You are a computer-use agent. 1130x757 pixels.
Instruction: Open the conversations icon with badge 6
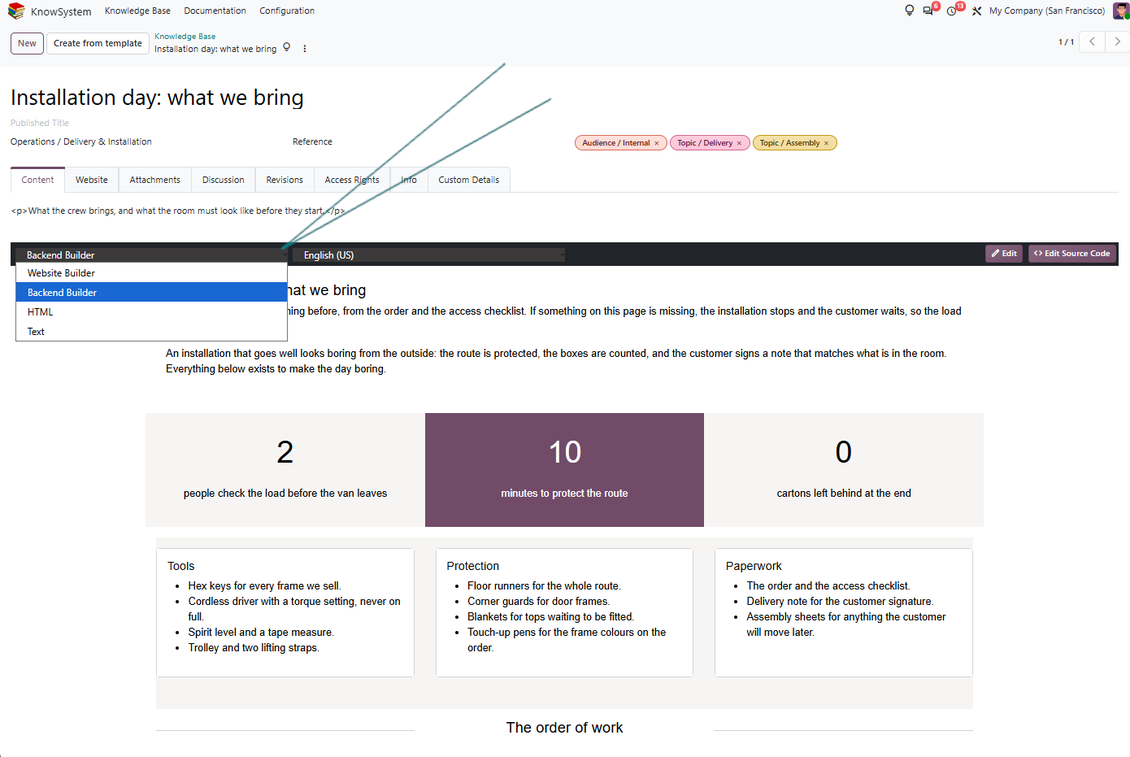coord(929,10)
